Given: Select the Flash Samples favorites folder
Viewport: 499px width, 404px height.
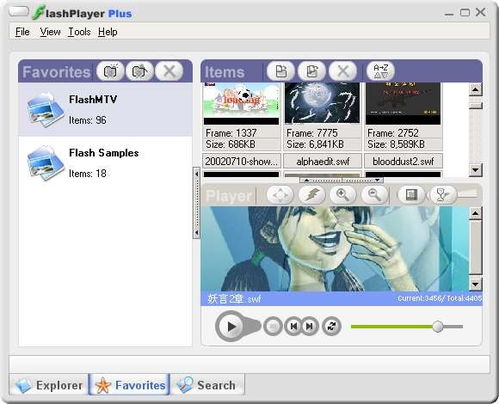Looking at the screenshot, I should pos(105,163).
